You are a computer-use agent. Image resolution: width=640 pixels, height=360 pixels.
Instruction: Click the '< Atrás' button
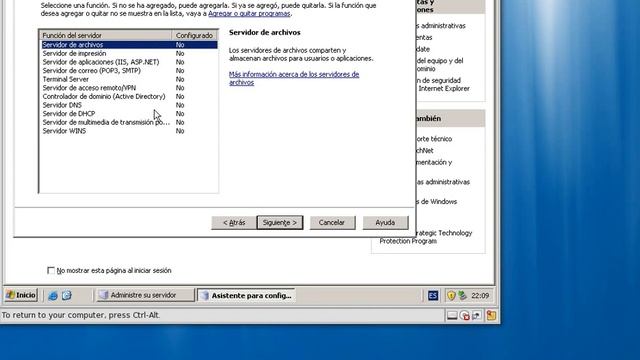[234, 222]
